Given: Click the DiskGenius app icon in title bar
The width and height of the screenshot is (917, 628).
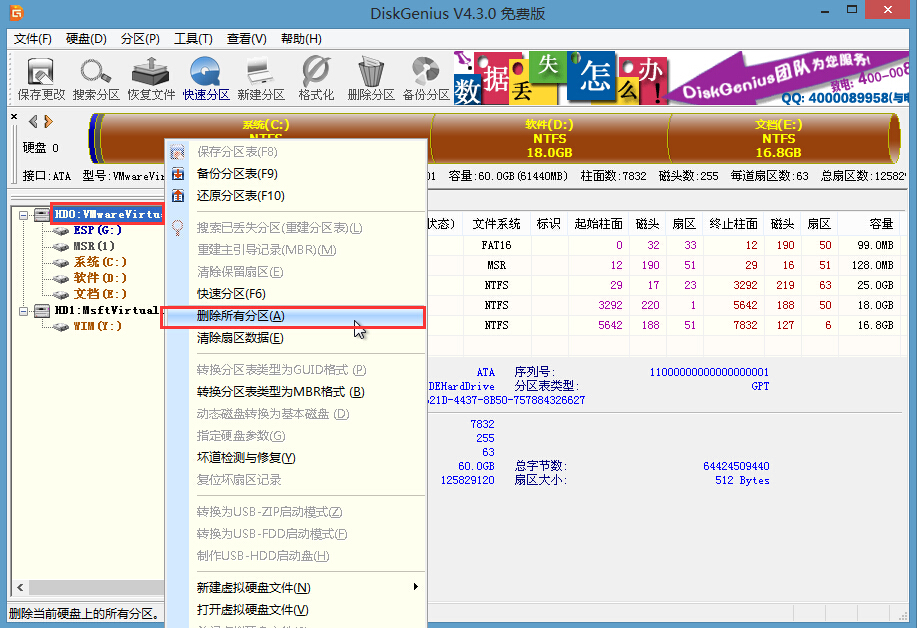Looking at the screenshot, I should (17, 12).
